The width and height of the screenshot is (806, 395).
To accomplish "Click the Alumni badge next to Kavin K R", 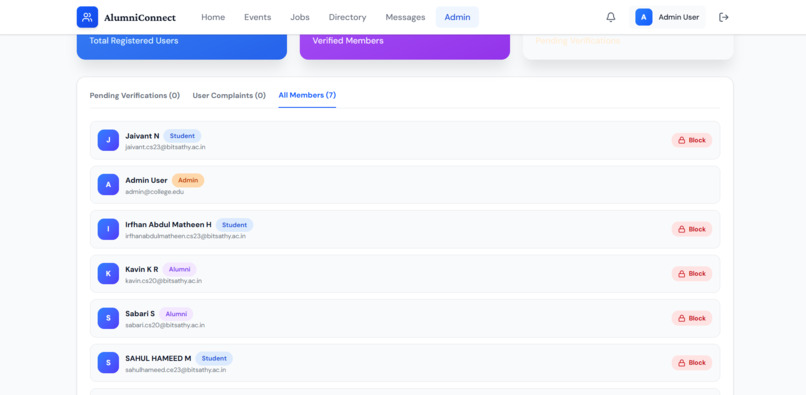I will [x=179, y=270].
